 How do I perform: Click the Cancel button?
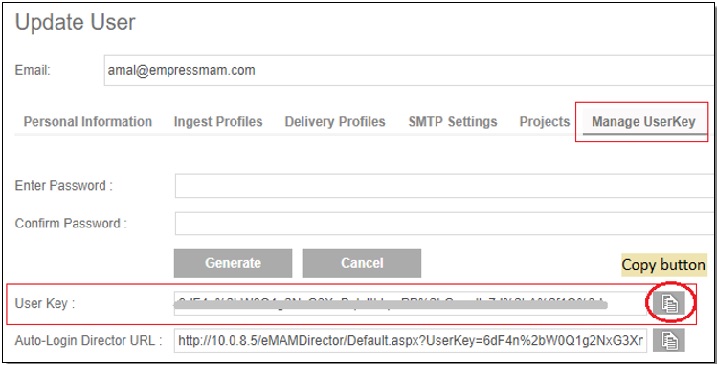point(362,263)
